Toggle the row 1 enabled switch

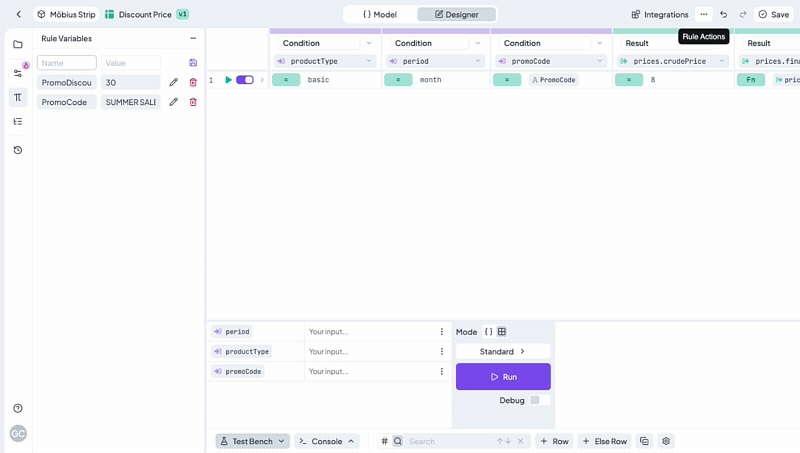(245, 80)
